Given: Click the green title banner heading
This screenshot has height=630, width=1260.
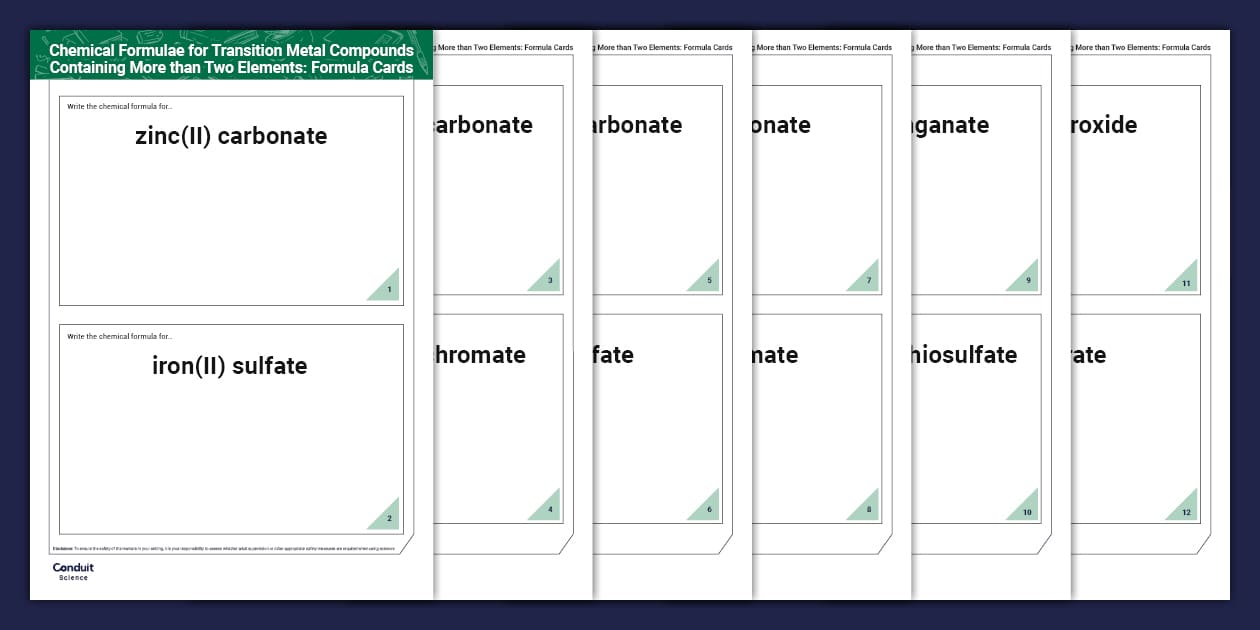Looking at the screenshot, I should (230, 59).
